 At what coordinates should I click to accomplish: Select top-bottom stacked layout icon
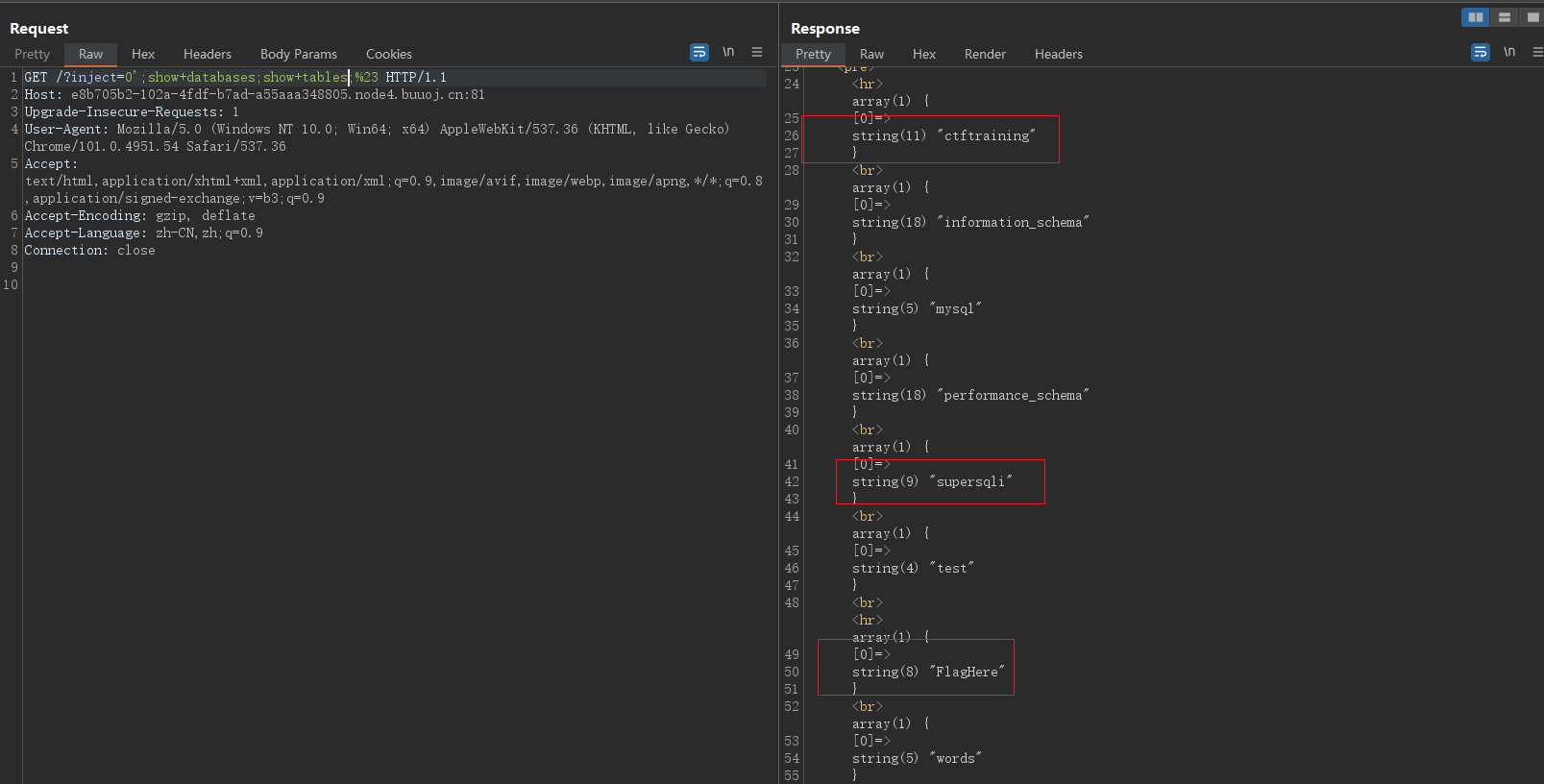click(1505, 17)
